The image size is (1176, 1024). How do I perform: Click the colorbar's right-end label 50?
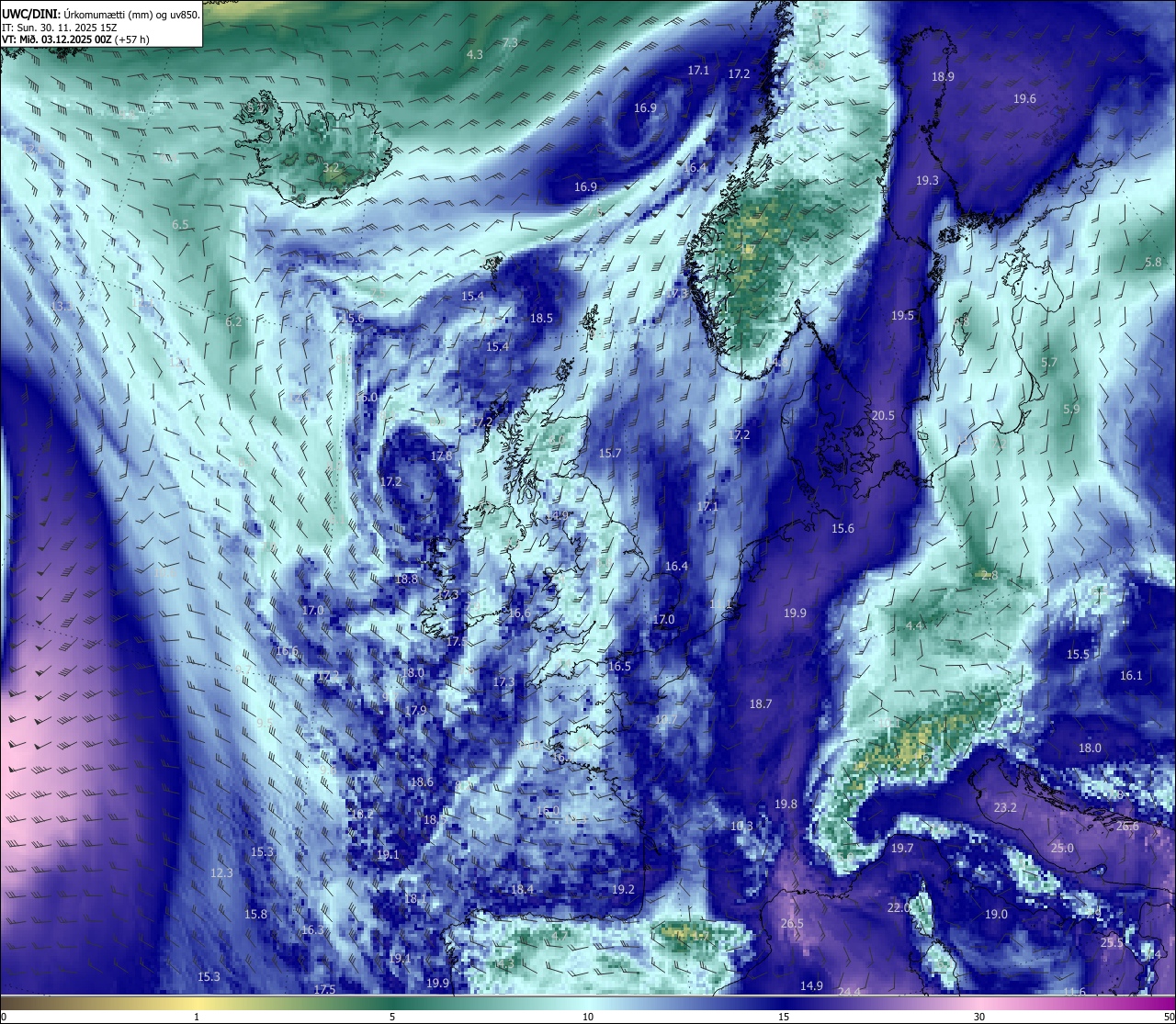point(1168,1017)
